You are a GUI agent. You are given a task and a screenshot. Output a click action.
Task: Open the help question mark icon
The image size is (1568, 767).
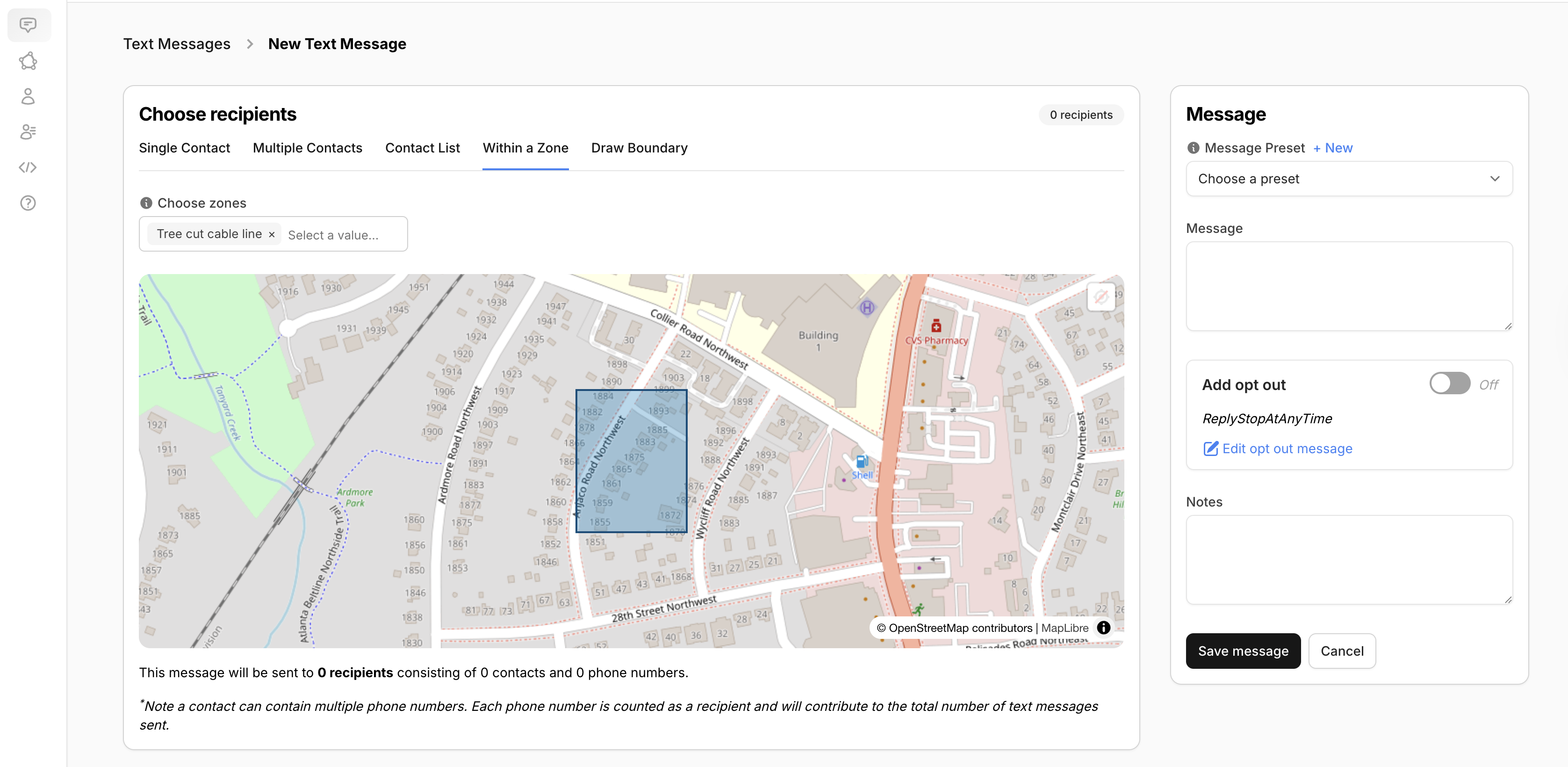(x=28, y=203)
